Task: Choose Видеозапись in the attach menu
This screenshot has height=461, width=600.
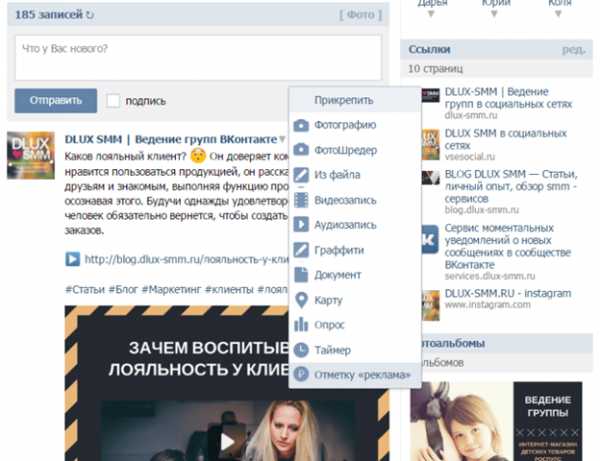Action: [x=355, y=200]
